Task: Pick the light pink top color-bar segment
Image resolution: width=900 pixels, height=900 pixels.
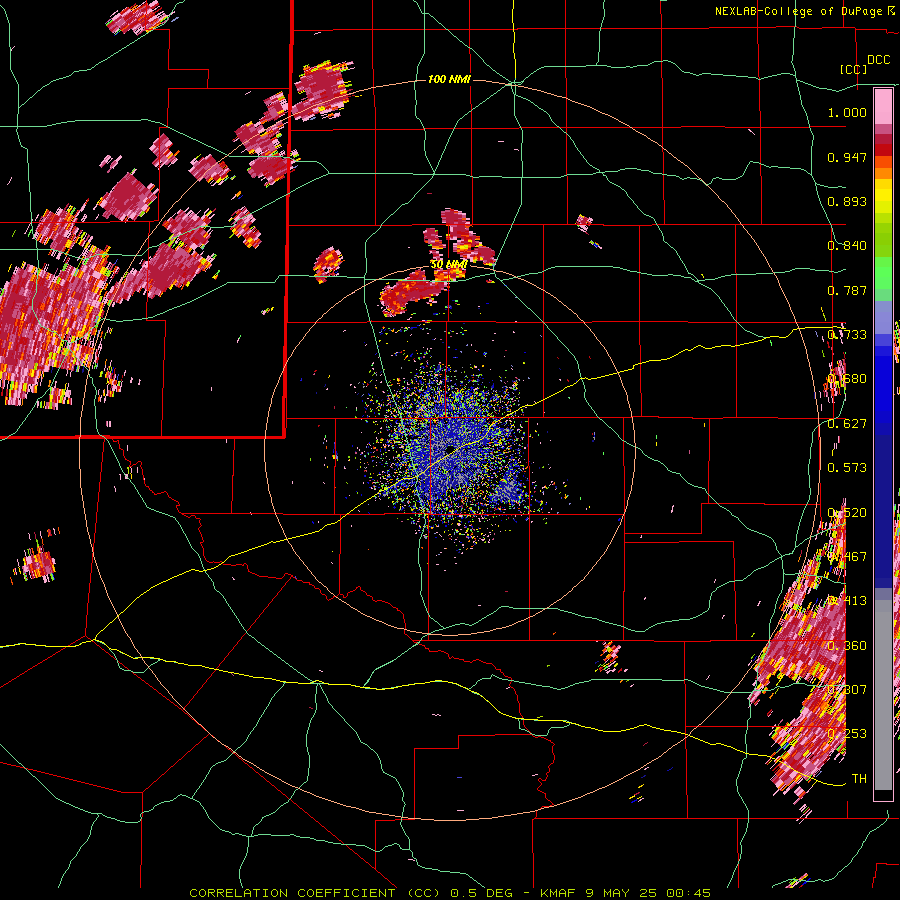Action: 883,107
